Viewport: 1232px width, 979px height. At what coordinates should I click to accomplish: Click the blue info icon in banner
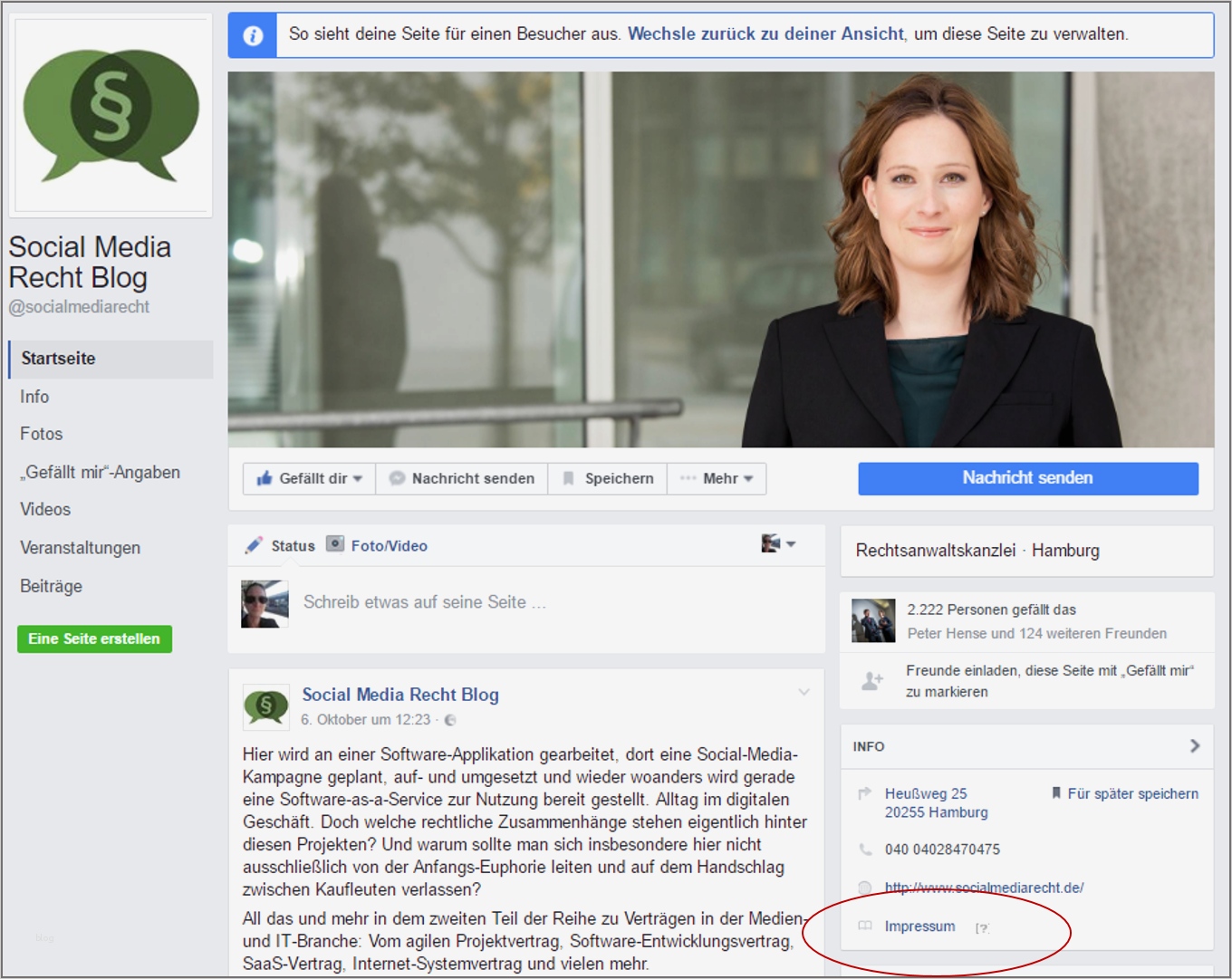point(253,35)
